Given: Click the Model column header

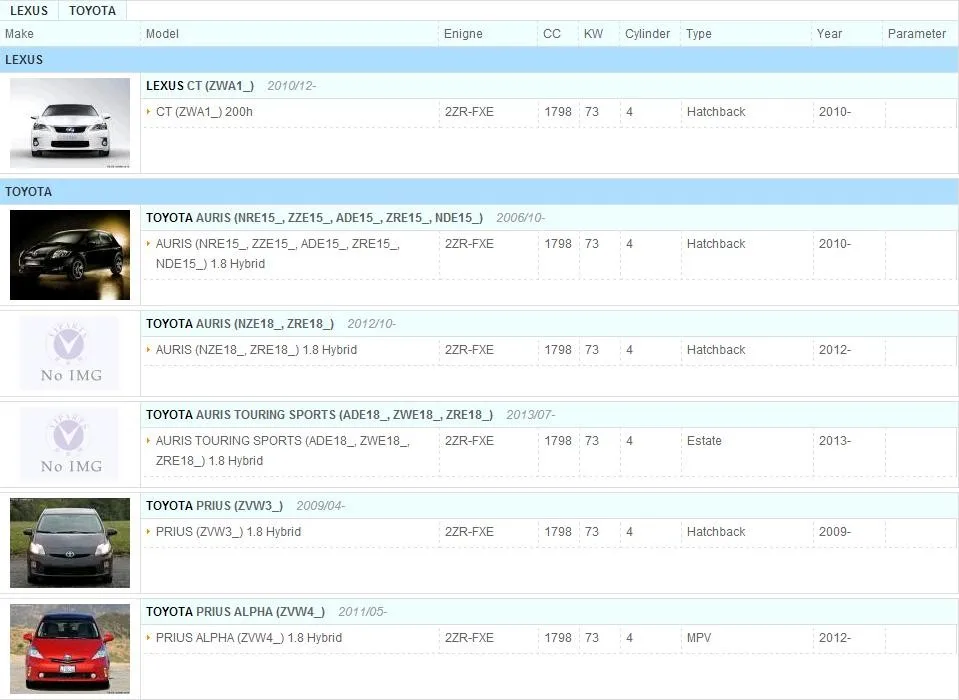Looking at the screenshot, I should click(x=162, y=34).
